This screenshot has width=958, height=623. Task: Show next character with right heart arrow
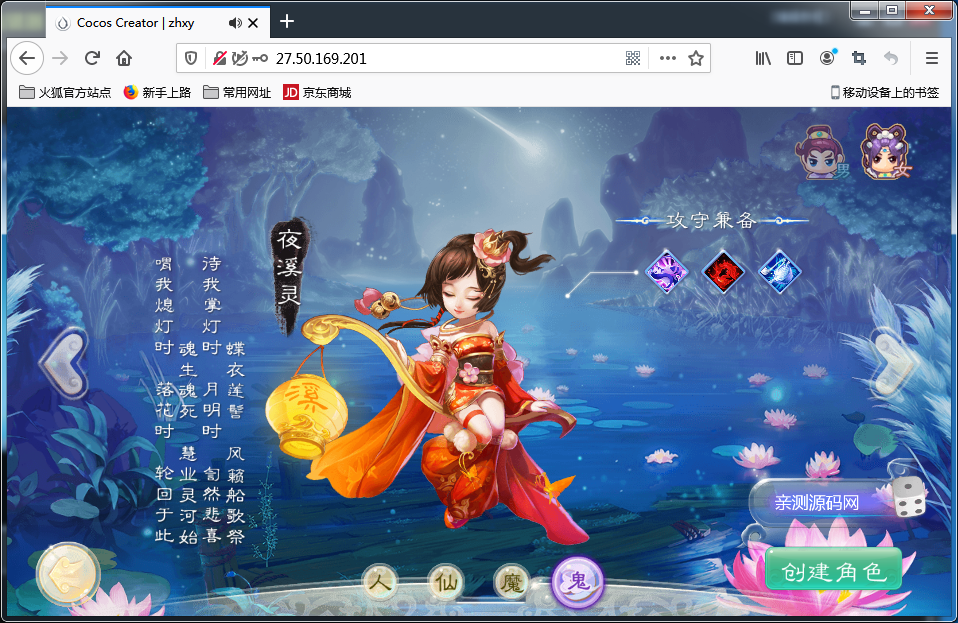tap(894, 363)
